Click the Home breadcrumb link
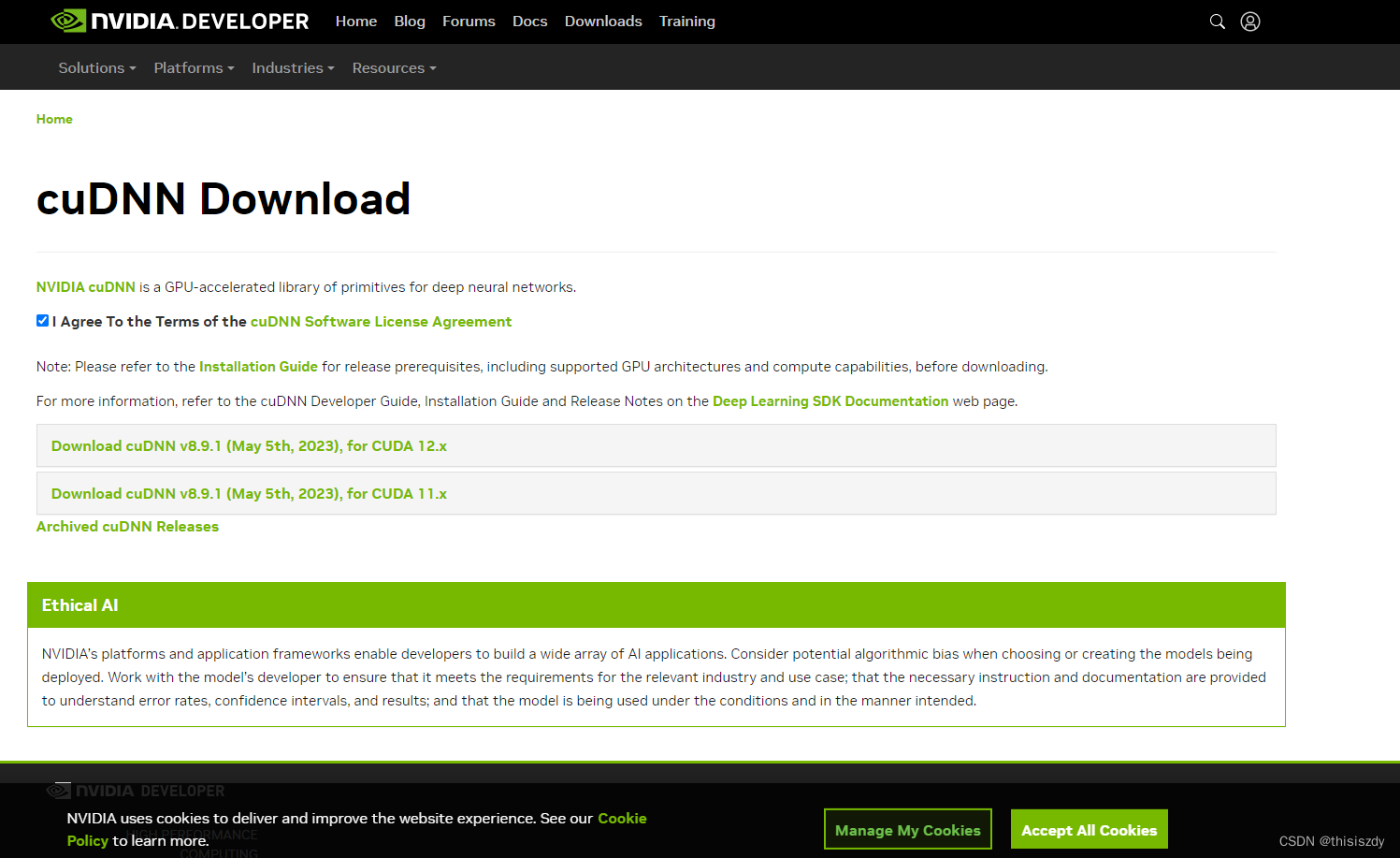 [x=54, y=119]
